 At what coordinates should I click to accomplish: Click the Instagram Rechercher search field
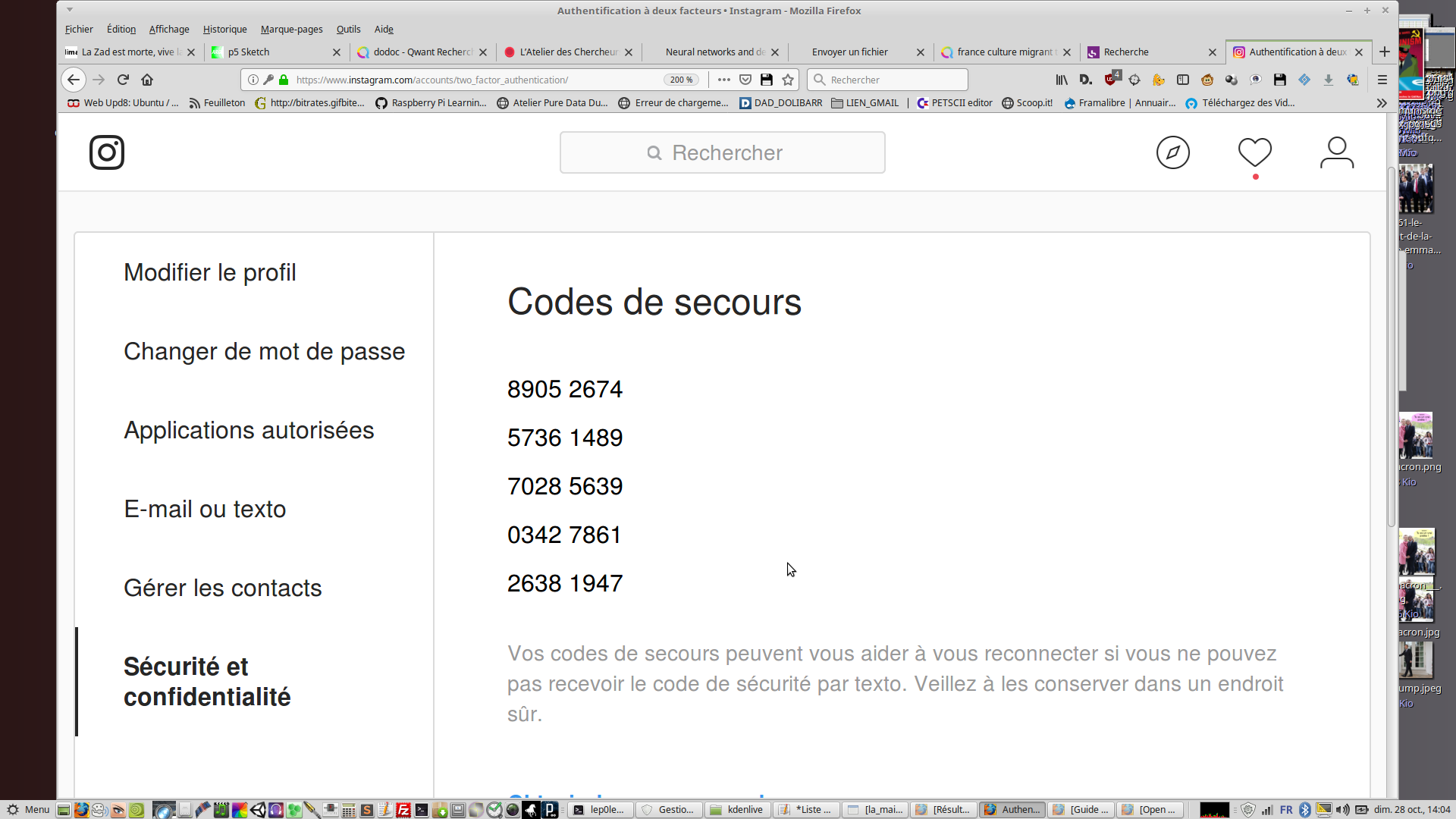[x=722, y=152]
